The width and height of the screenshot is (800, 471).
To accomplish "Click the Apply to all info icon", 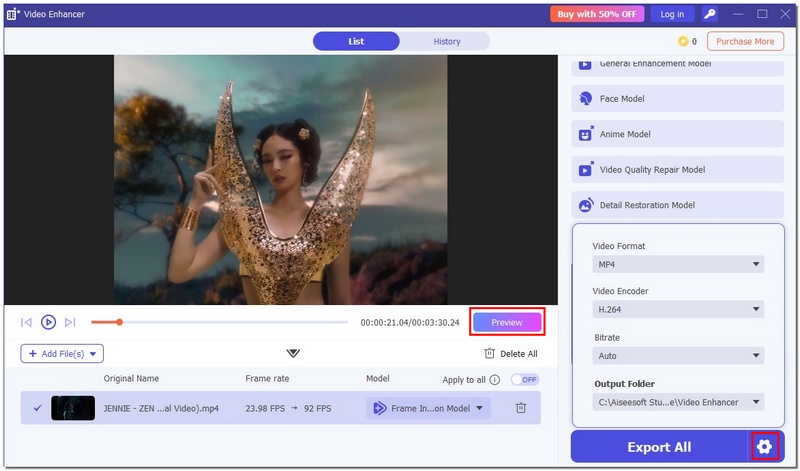I will click(495, 380).
